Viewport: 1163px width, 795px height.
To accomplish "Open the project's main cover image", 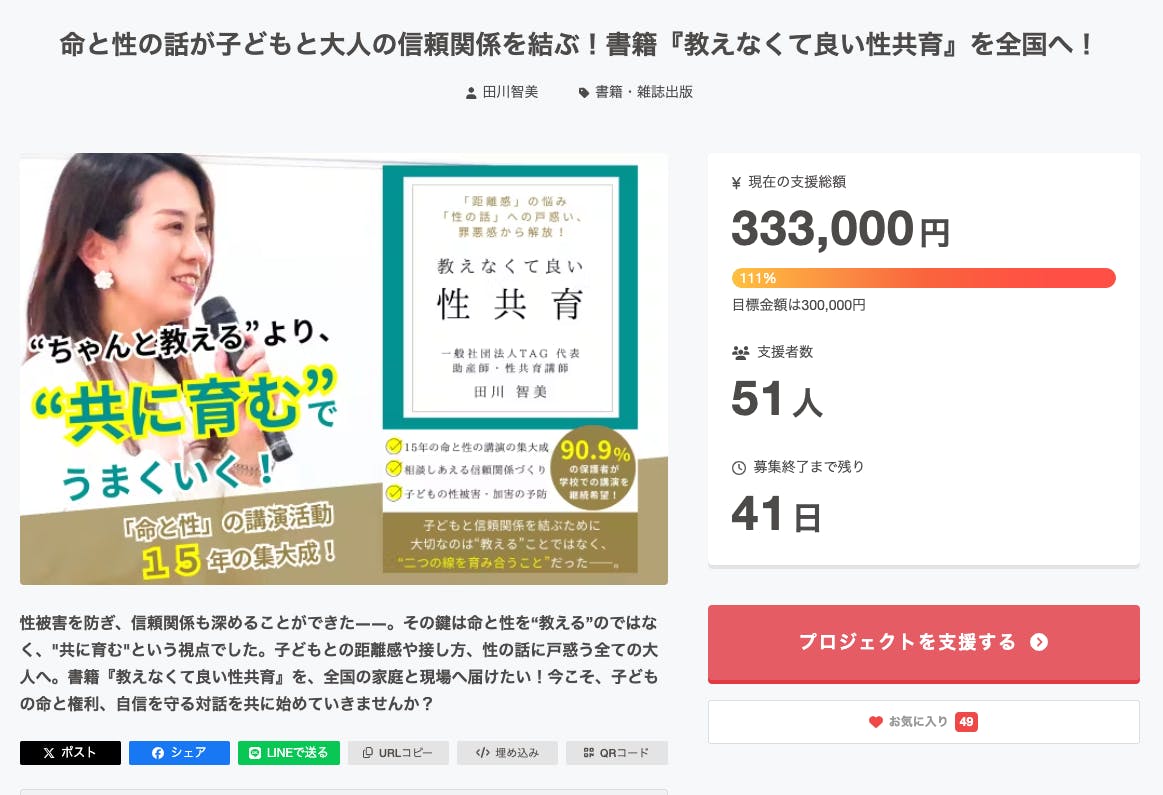I will [x=344, y=368].
